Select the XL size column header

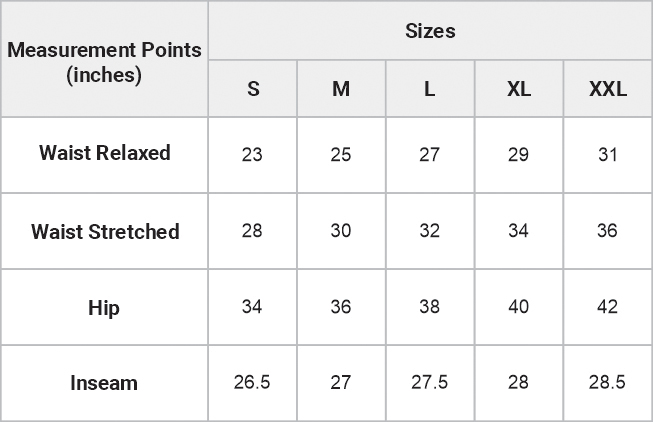(x=518, y=89)
